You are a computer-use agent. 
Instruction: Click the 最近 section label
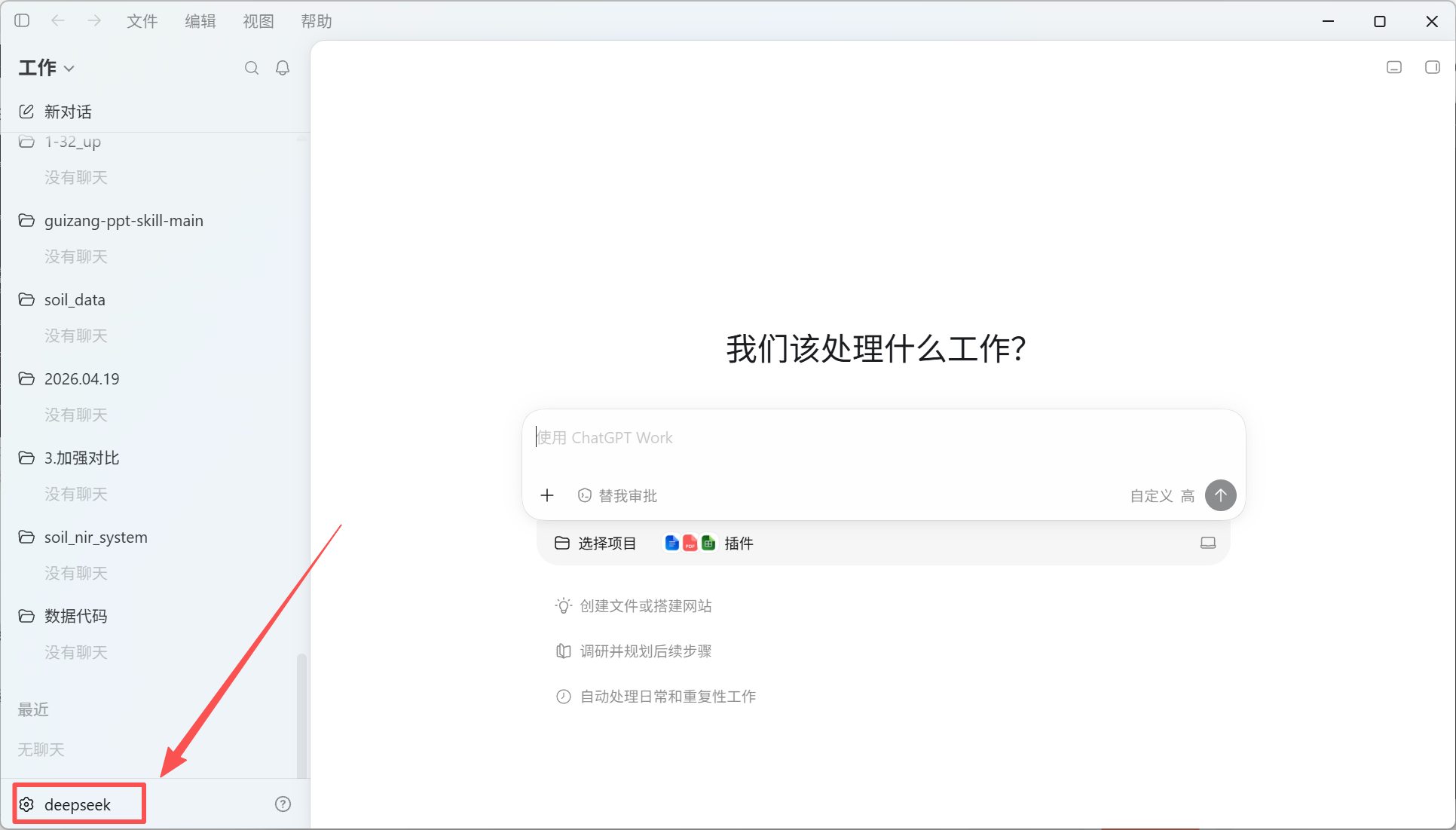[33, 709]
